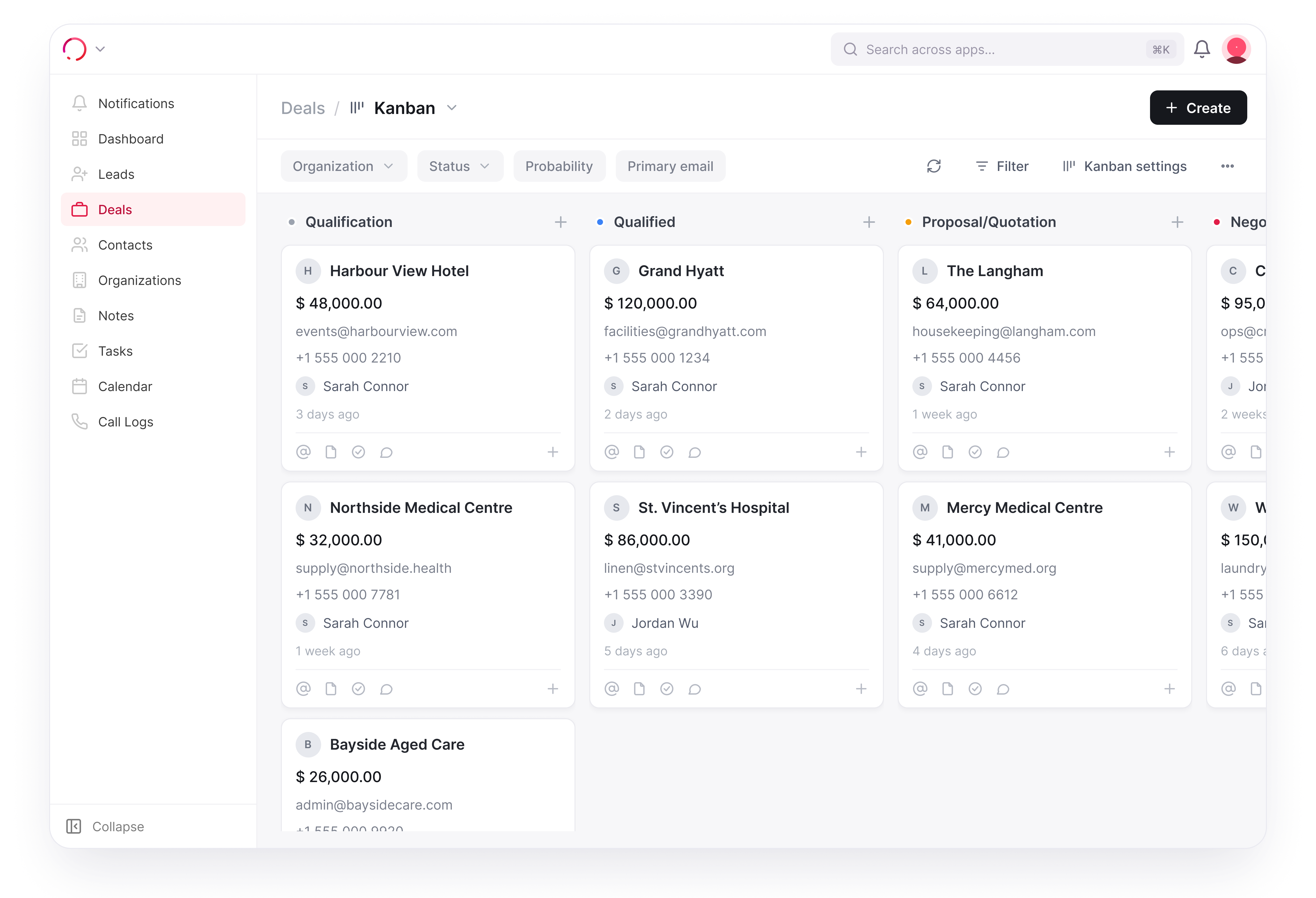Open Kanban settings
The width and height of the screenshot is (1316, 898).
click(x=1124, y=166)
